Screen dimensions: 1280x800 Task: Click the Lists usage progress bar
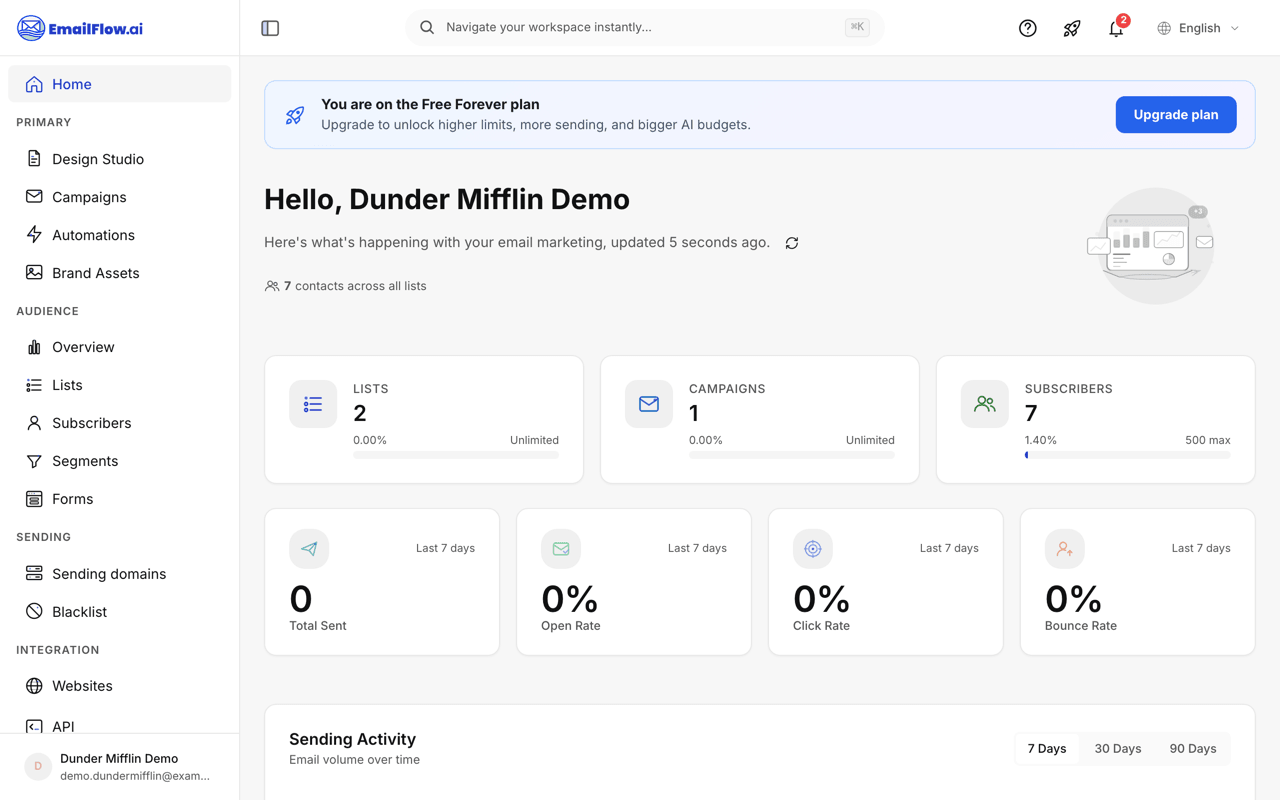pyautogui.click(x=456, y=455)
